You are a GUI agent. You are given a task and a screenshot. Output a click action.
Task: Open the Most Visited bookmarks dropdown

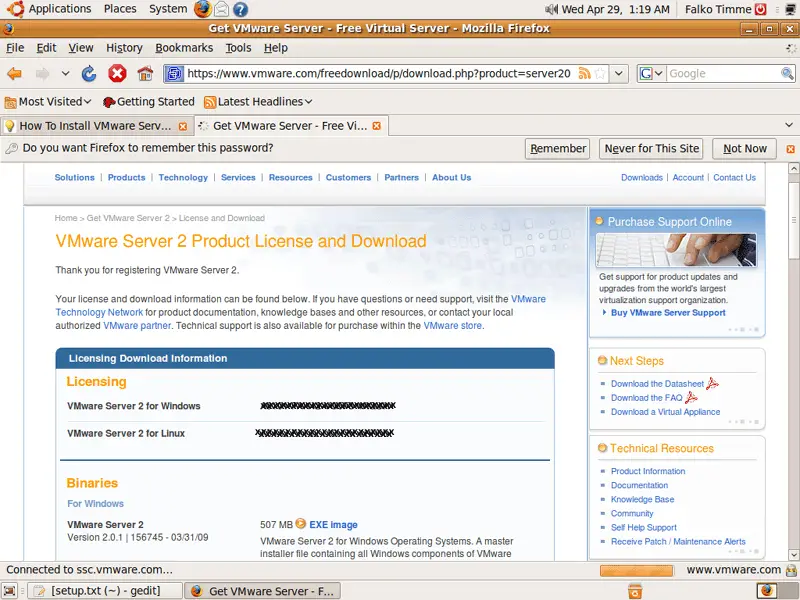point(48,102)
